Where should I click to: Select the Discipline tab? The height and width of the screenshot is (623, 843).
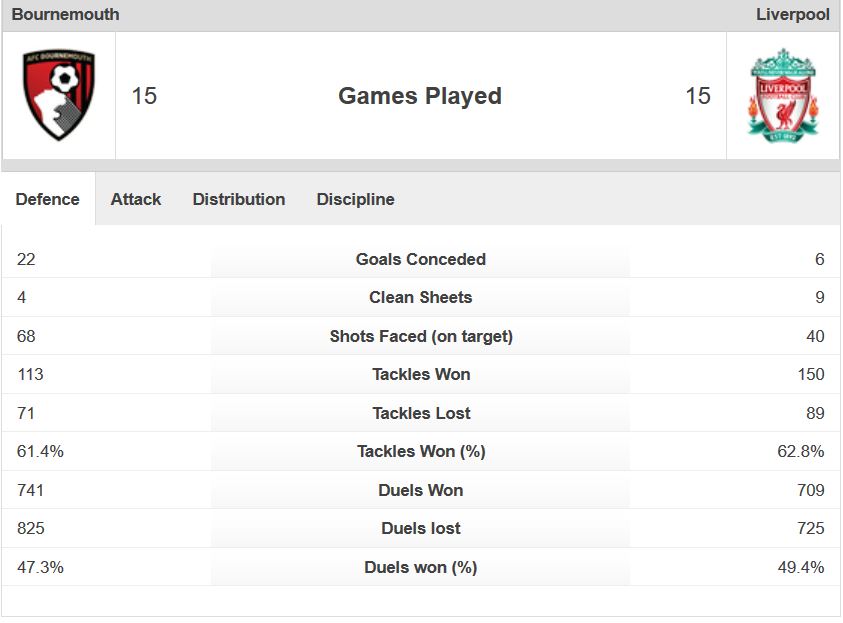point(355,199)
